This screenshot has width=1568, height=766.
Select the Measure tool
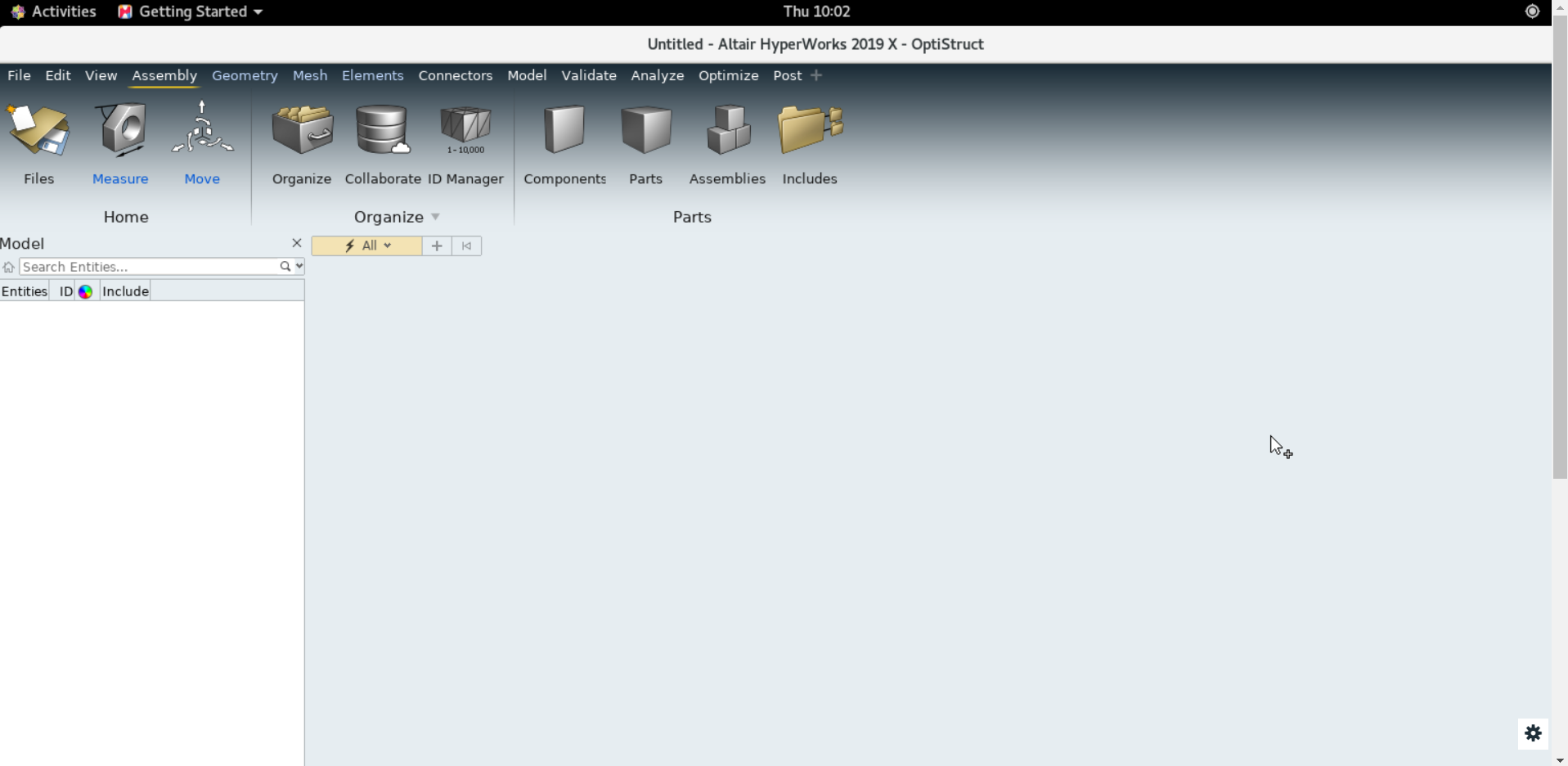point(121,130)
